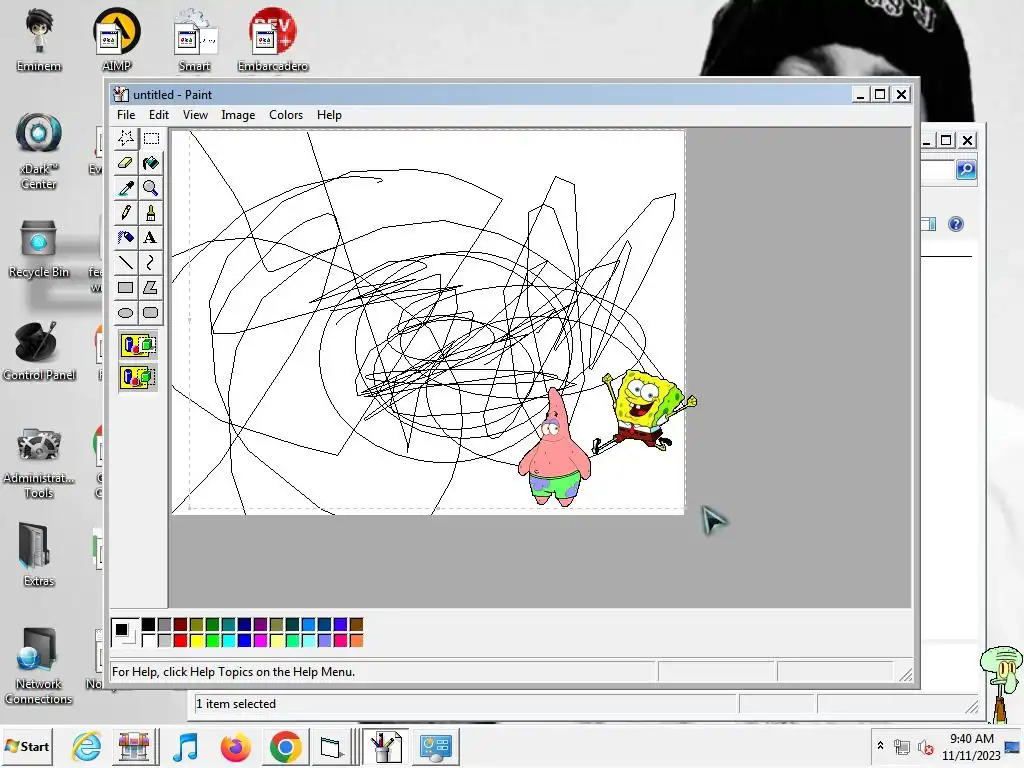Open the View menu
This screenshot has height=768, width=1024.
(195, 115)
